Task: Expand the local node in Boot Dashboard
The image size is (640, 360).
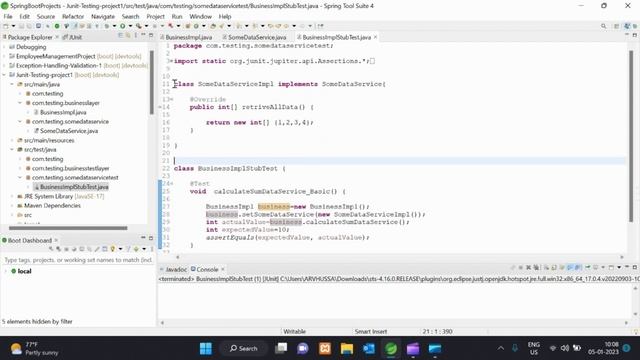Action: click(6, 271)
